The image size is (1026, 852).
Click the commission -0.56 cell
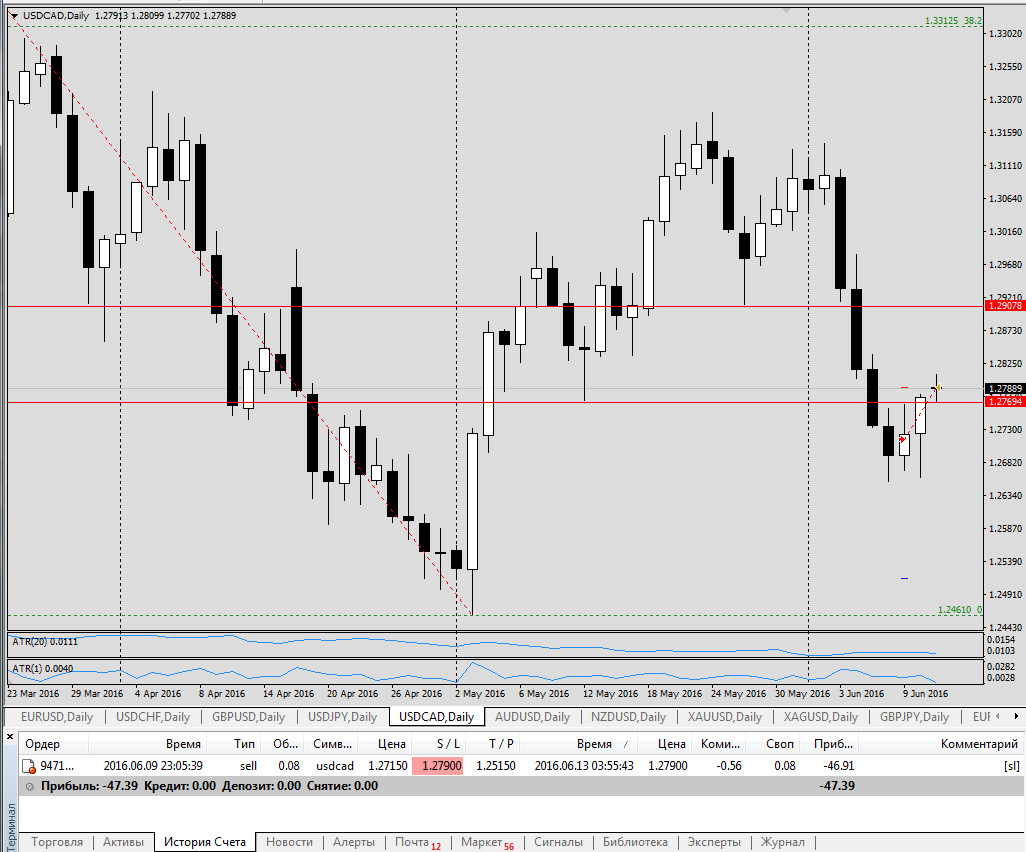pyautogui.click(x=728, y=766)
